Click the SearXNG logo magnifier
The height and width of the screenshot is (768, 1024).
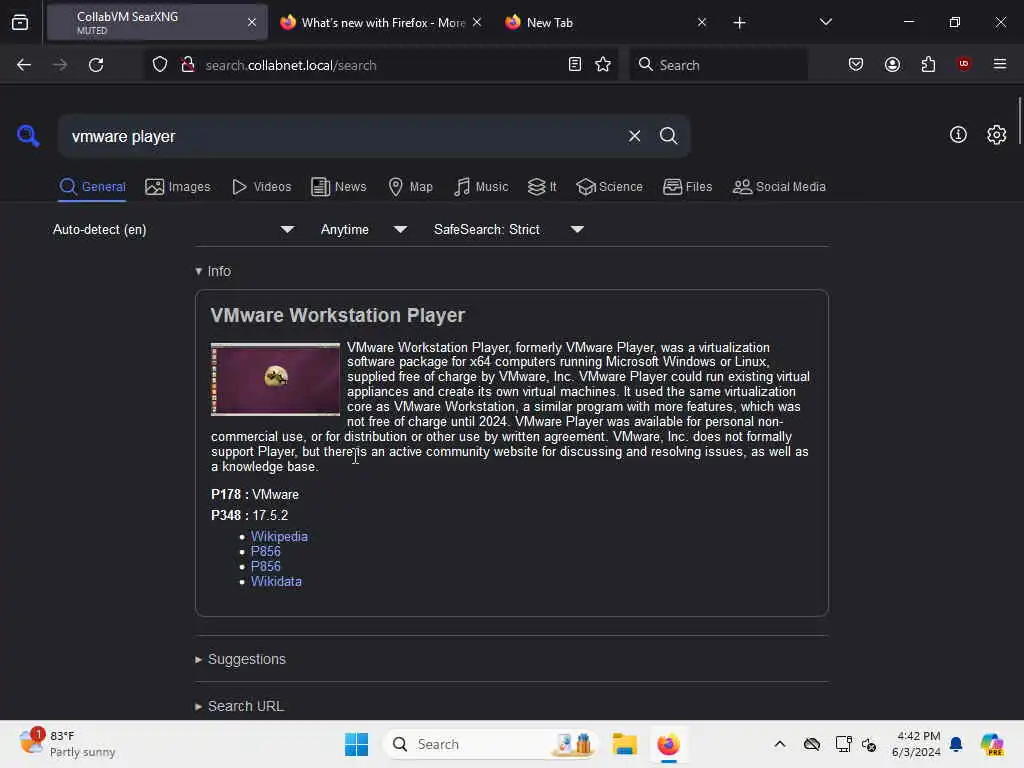[28, 136]
